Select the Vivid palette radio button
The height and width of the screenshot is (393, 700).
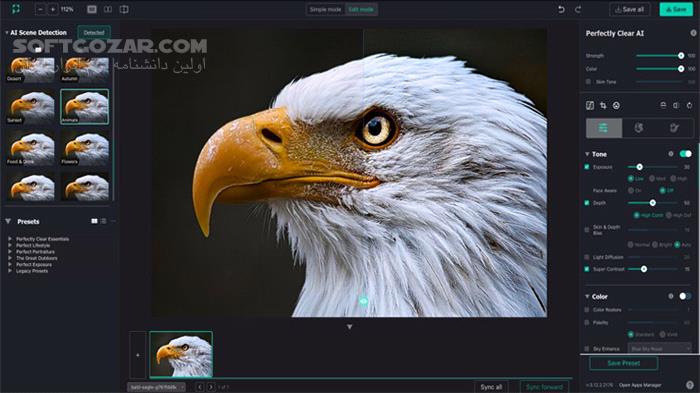662,334
